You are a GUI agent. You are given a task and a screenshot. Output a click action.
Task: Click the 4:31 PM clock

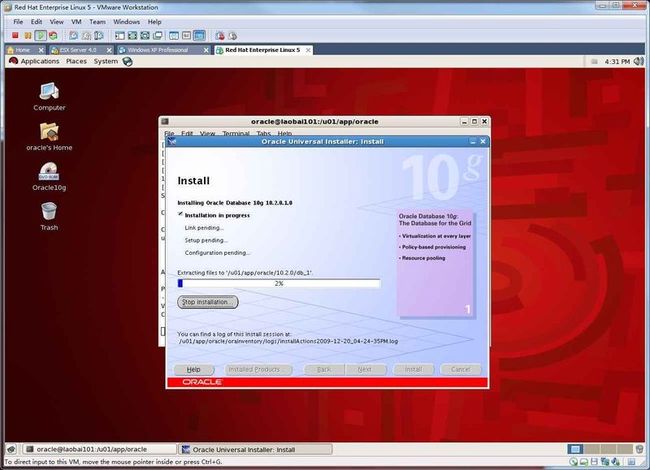[617, 61]
